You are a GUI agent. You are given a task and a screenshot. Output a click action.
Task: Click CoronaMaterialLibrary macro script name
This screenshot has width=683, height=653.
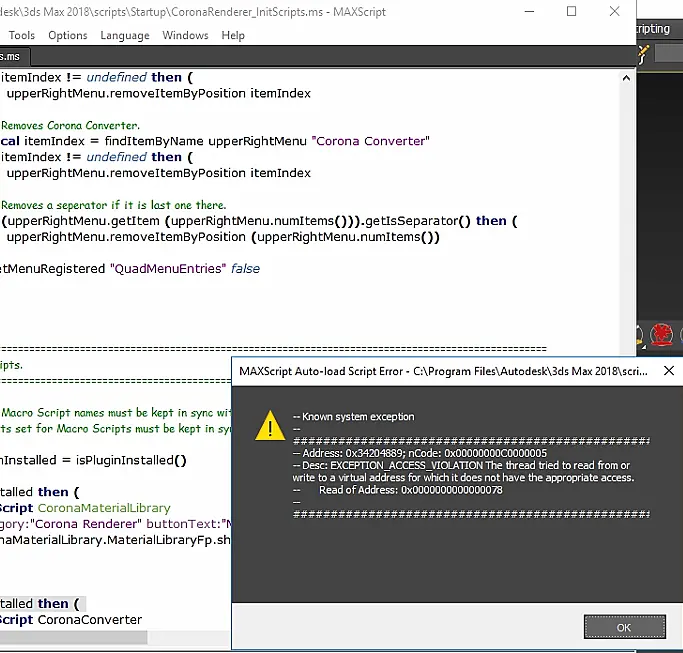[104, 508]
